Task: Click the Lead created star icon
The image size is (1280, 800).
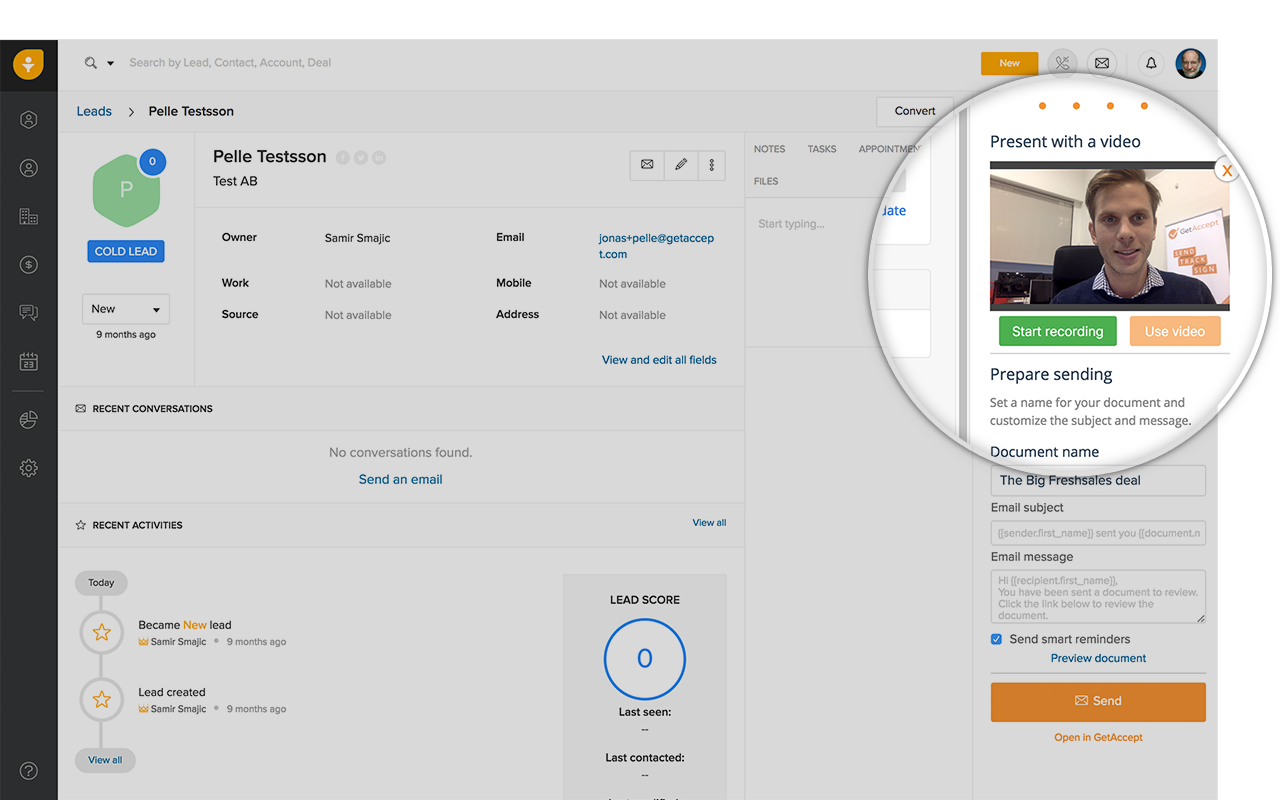Action: click(101, 699)
